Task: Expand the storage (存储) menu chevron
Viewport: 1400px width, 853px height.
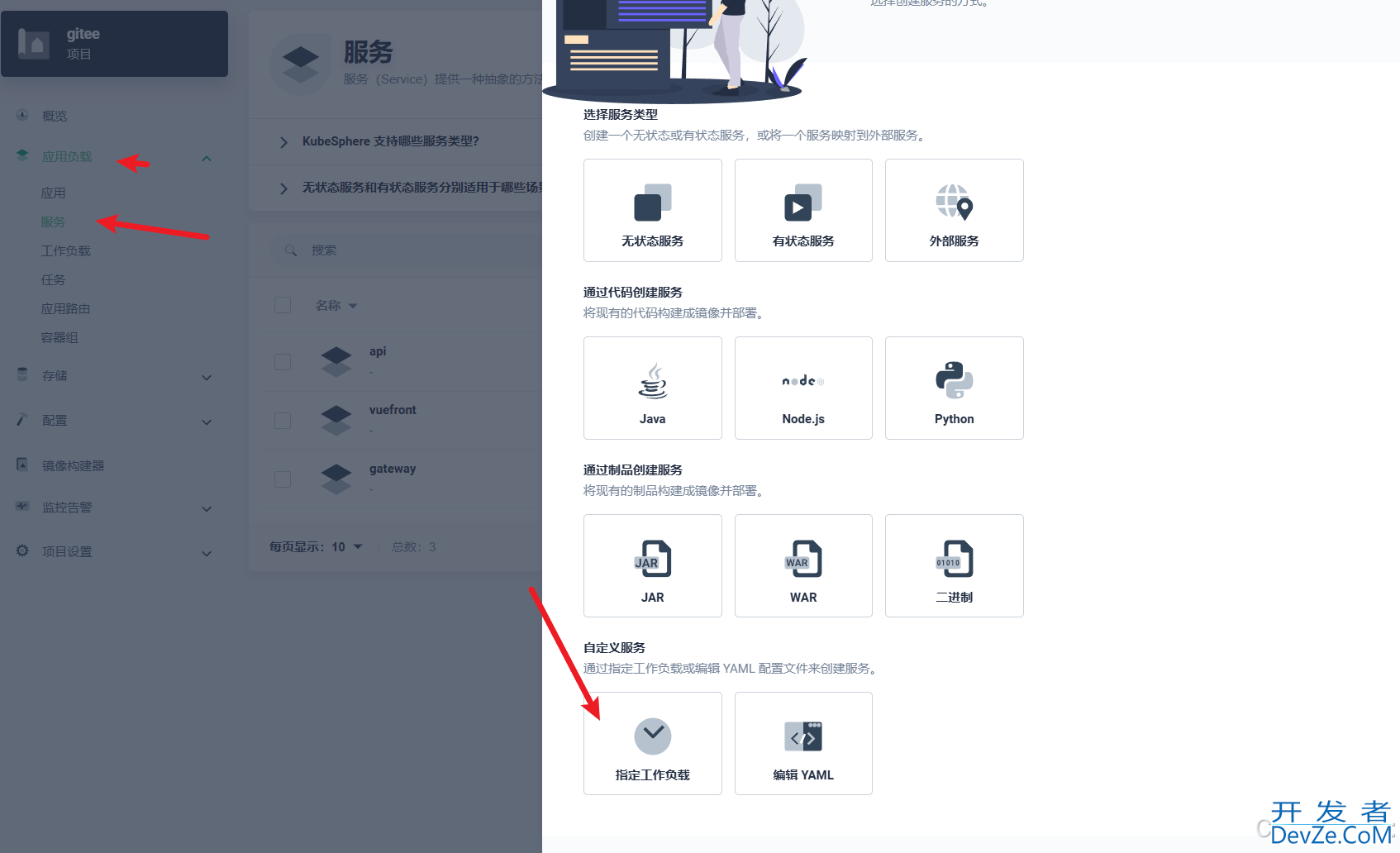Action: tap(207, 378)
